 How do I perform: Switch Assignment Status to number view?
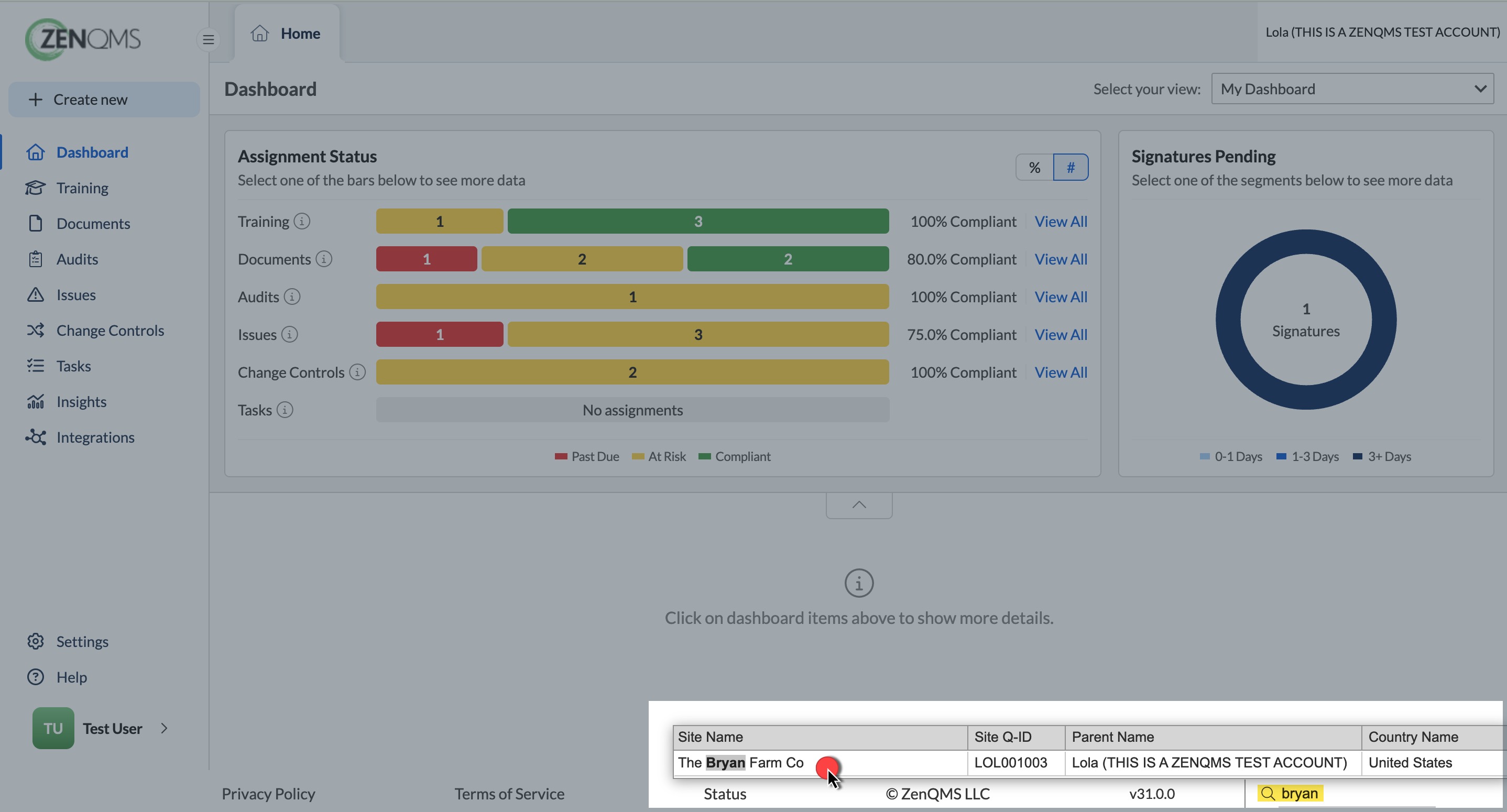click(1071, 167)
